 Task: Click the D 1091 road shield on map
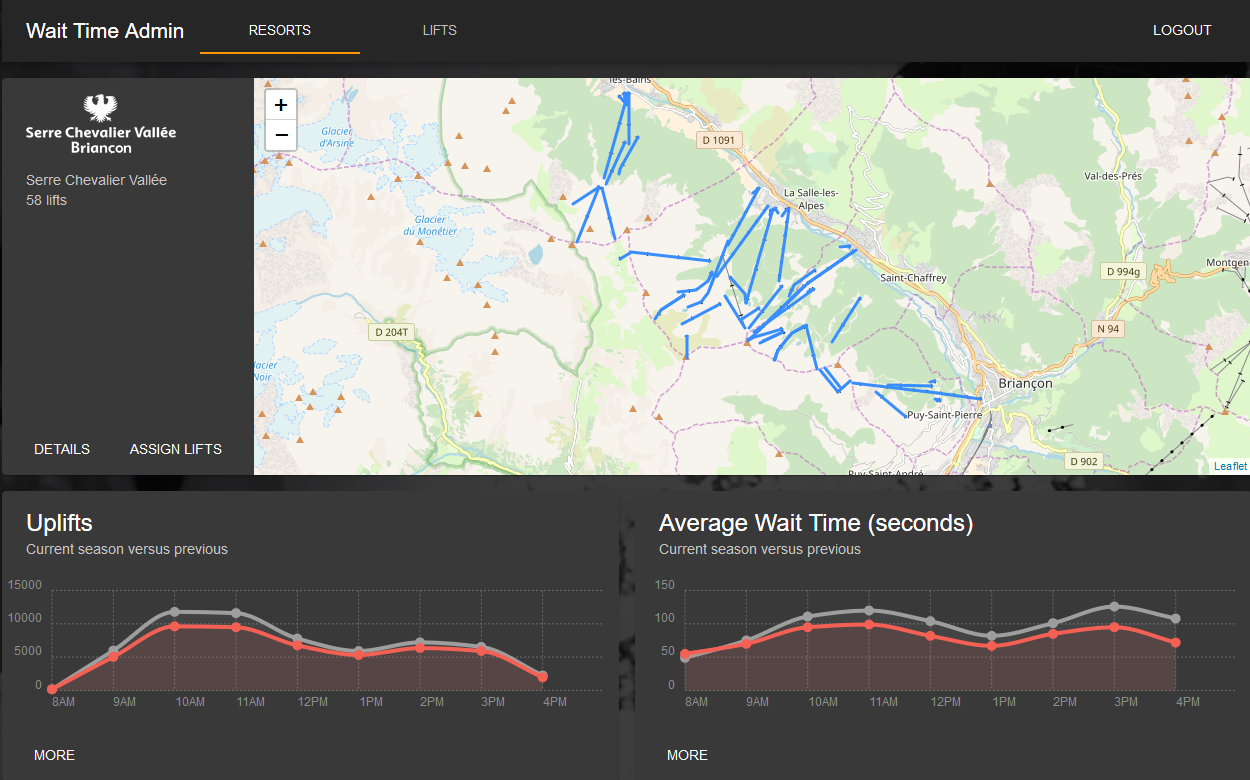click(719, 140)
